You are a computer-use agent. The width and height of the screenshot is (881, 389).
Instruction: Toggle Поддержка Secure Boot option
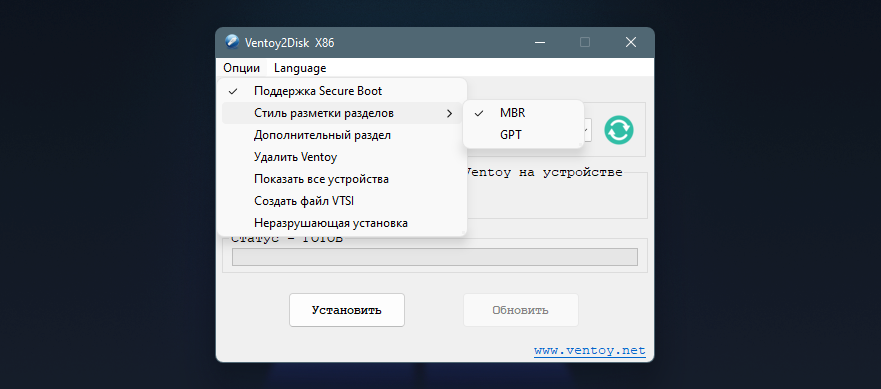(x=342, y=91)
